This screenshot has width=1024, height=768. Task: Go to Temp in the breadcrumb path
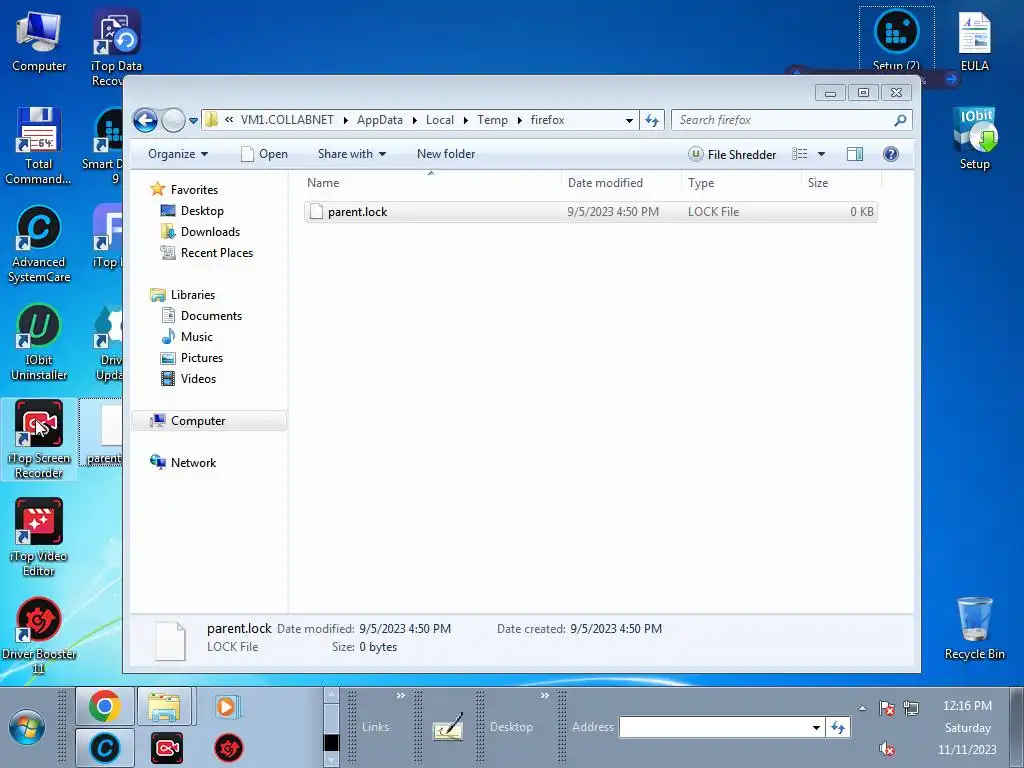click(492, 120)
